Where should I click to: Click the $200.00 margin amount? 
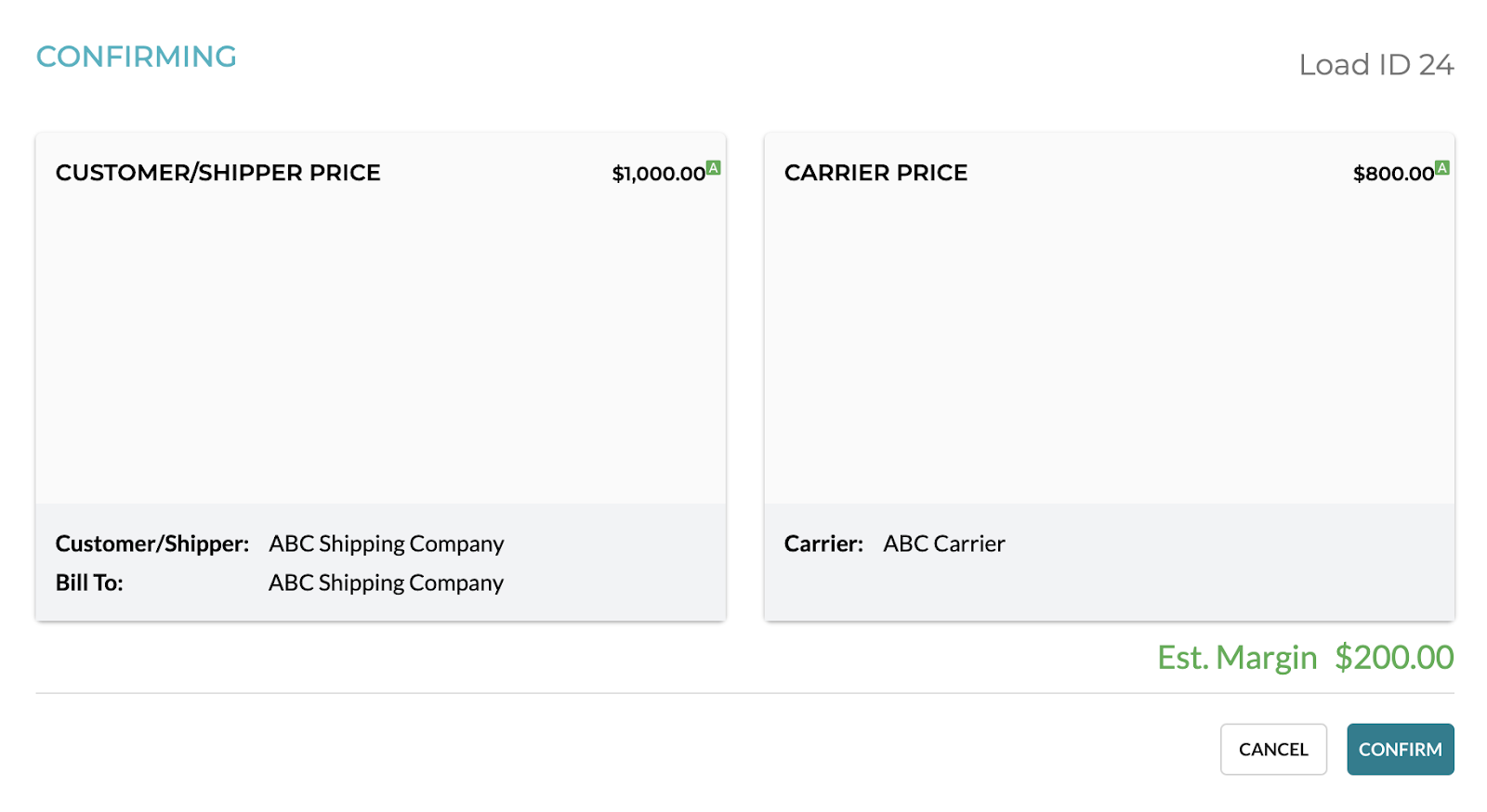point(1394,658)
